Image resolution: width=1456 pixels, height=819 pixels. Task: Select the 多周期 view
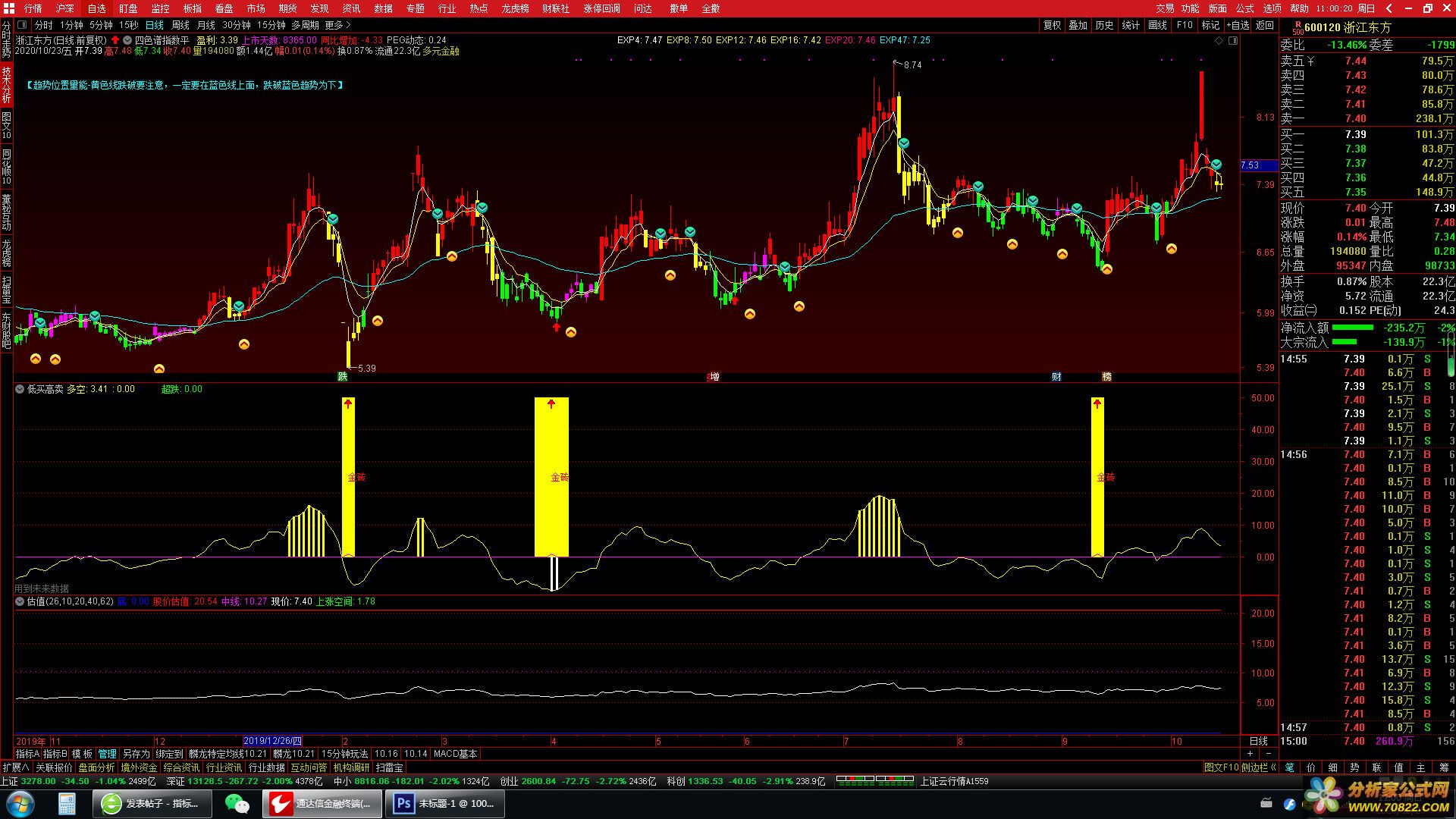[306, 25]
